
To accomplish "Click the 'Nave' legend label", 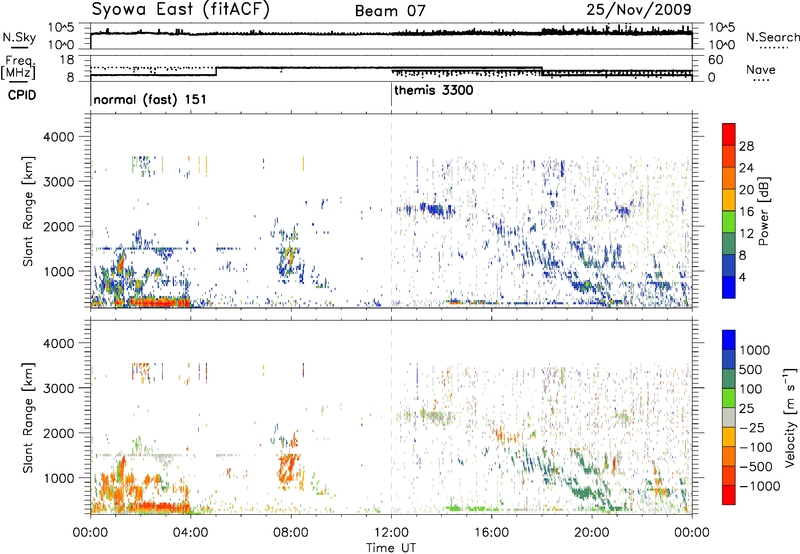I will 761,69.
